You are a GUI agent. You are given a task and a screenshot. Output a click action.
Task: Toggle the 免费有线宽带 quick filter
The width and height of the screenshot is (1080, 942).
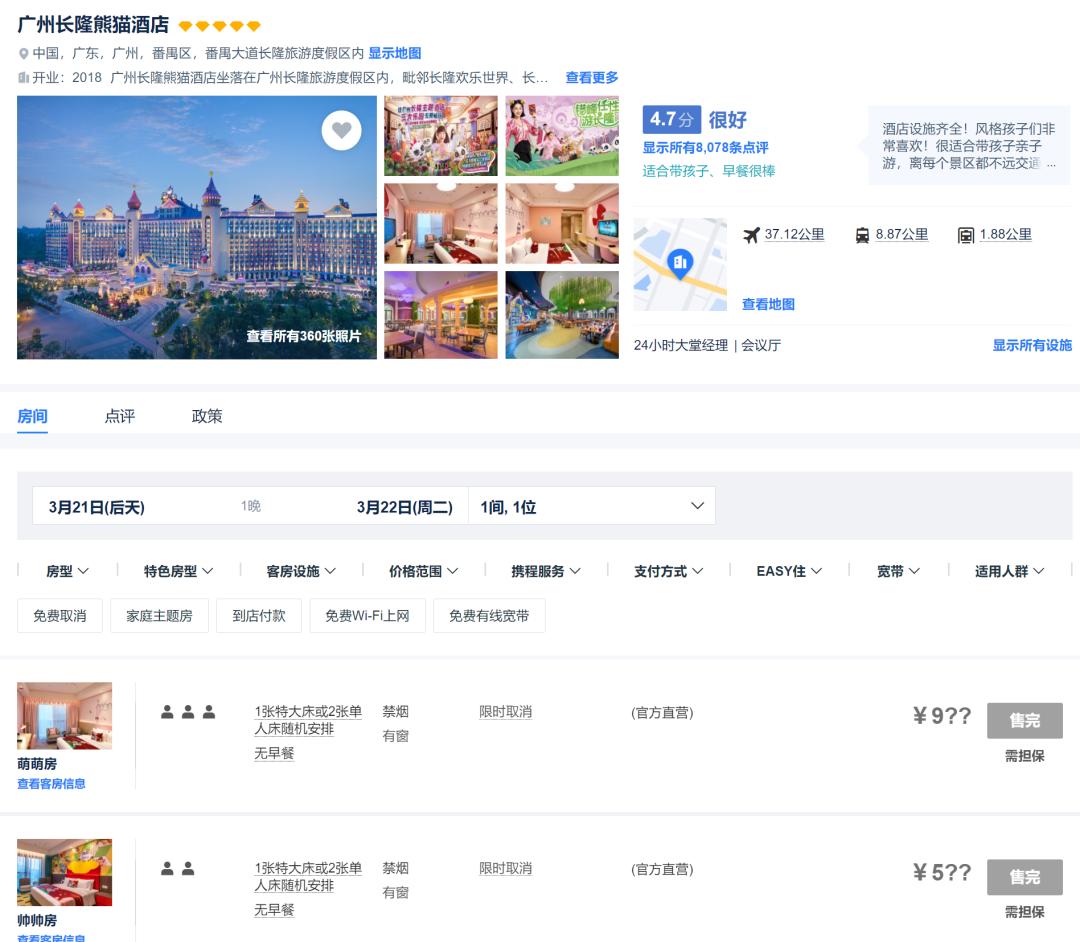click(489, 616)
